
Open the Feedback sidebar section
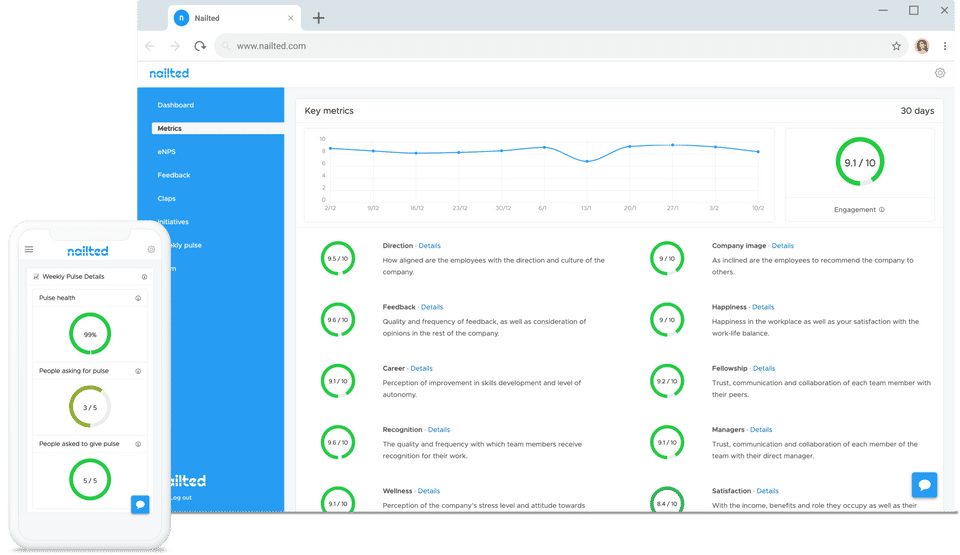point(174,175)
